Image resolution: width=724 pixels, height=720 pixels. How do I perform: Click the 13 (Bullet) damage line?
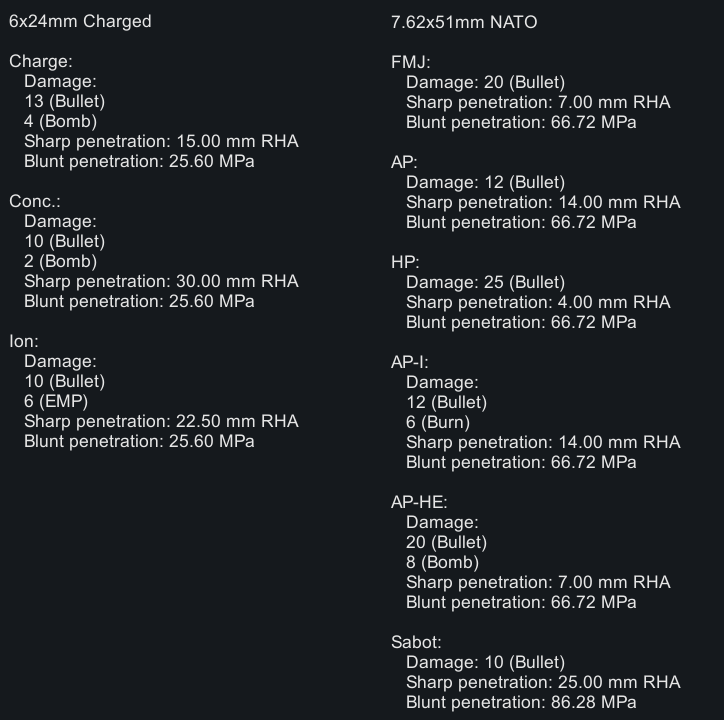click(x=65, y=101)
